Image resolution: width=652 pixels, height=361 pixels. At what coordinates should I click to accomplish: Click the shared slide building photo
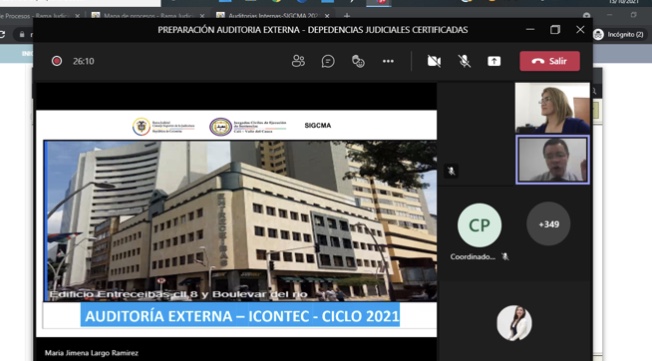[x=240, y=220]
